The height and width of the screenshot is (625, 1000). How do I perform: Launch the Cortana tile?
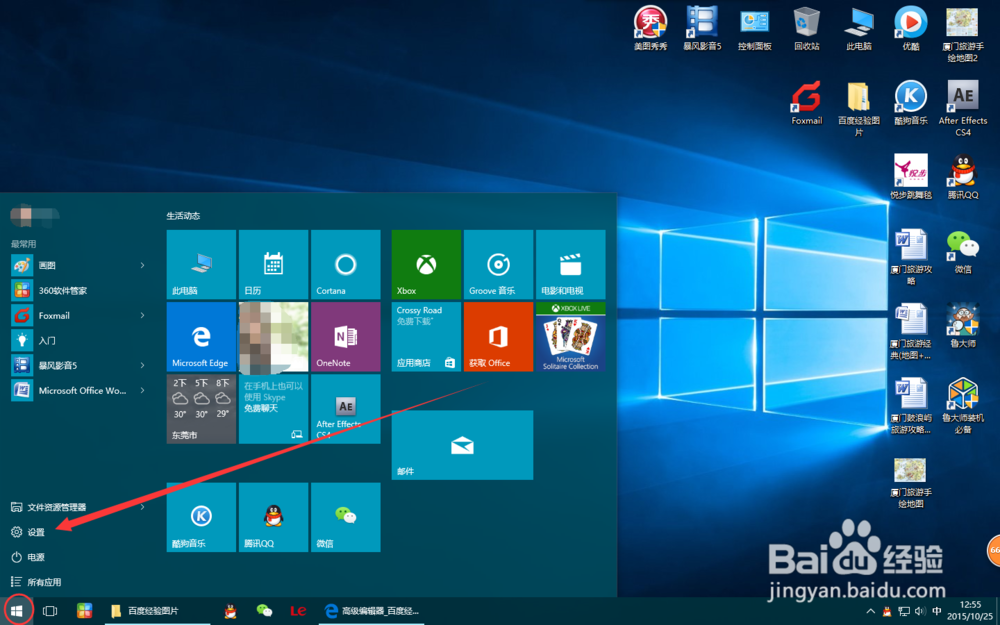click(346, 265)
